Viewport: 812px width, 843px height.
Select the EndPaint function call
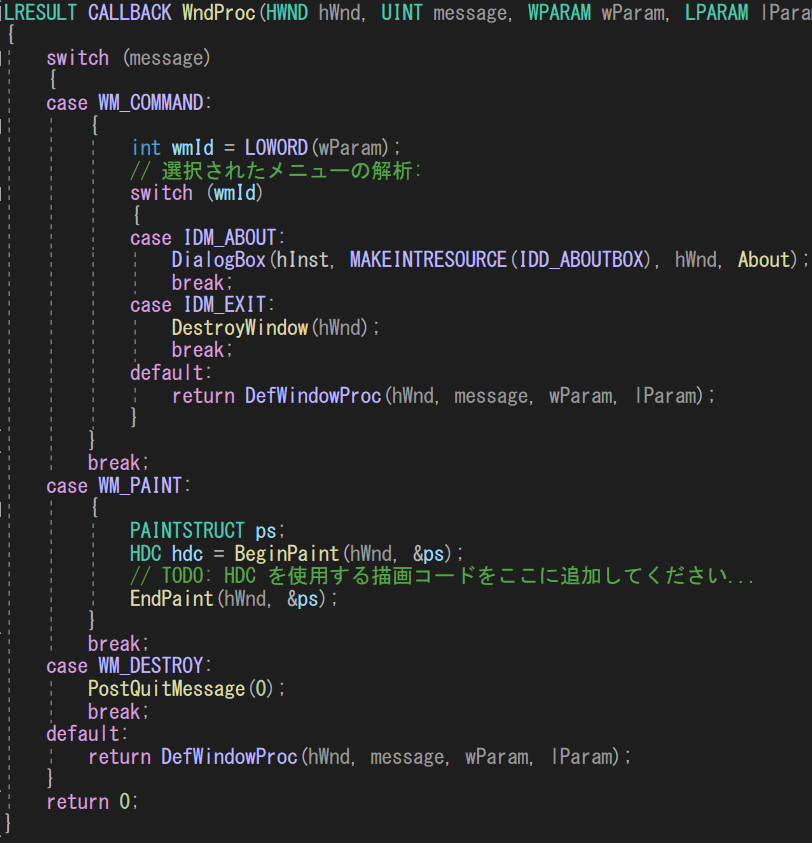point(172,598)
